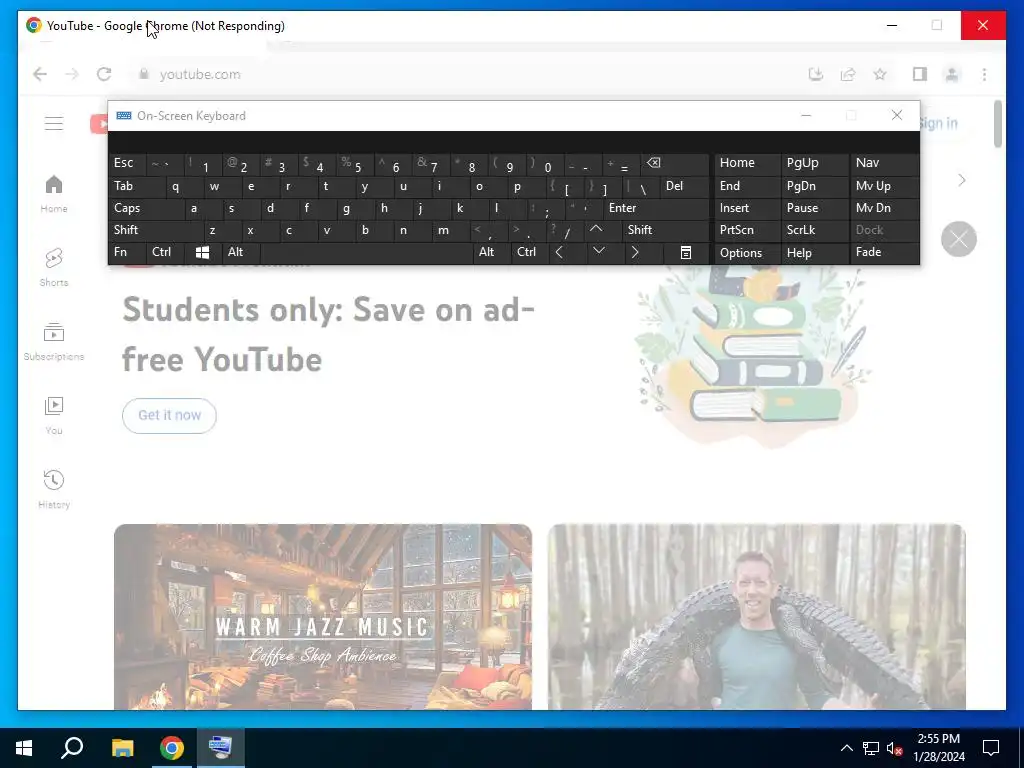The image size is (1024, 768).
Task: Click the YouTube page vertical scrollbar
Action: (x=997, y=124)
